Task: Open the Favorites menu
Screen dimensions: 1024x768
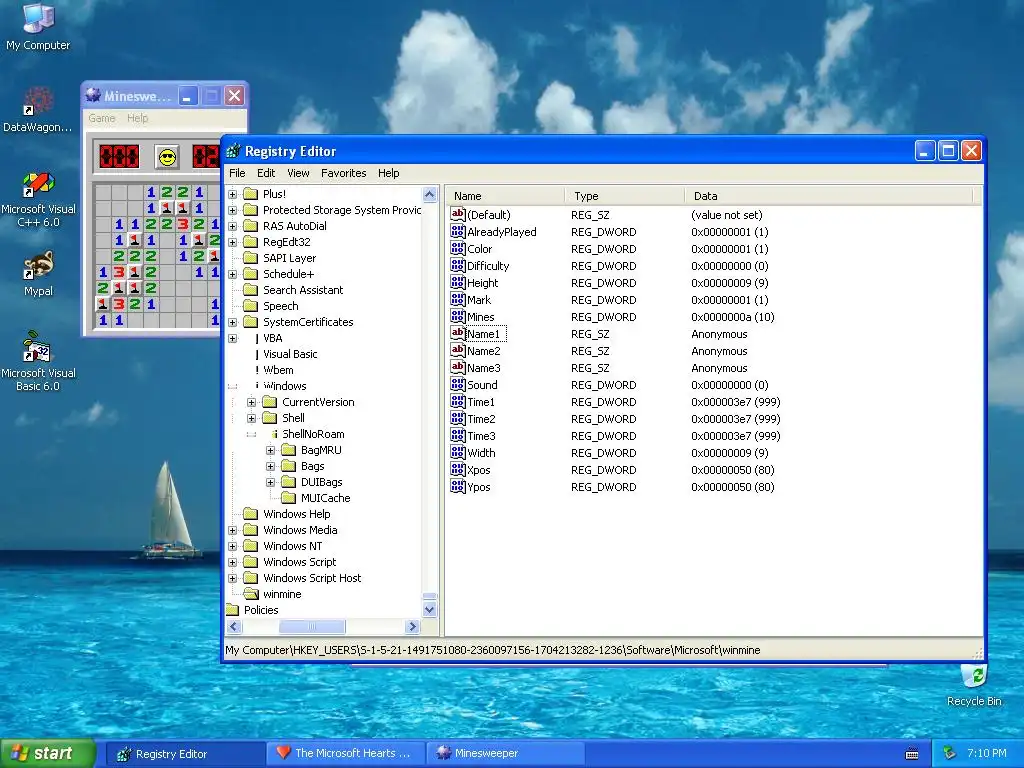Action: (x=344, y=173)
